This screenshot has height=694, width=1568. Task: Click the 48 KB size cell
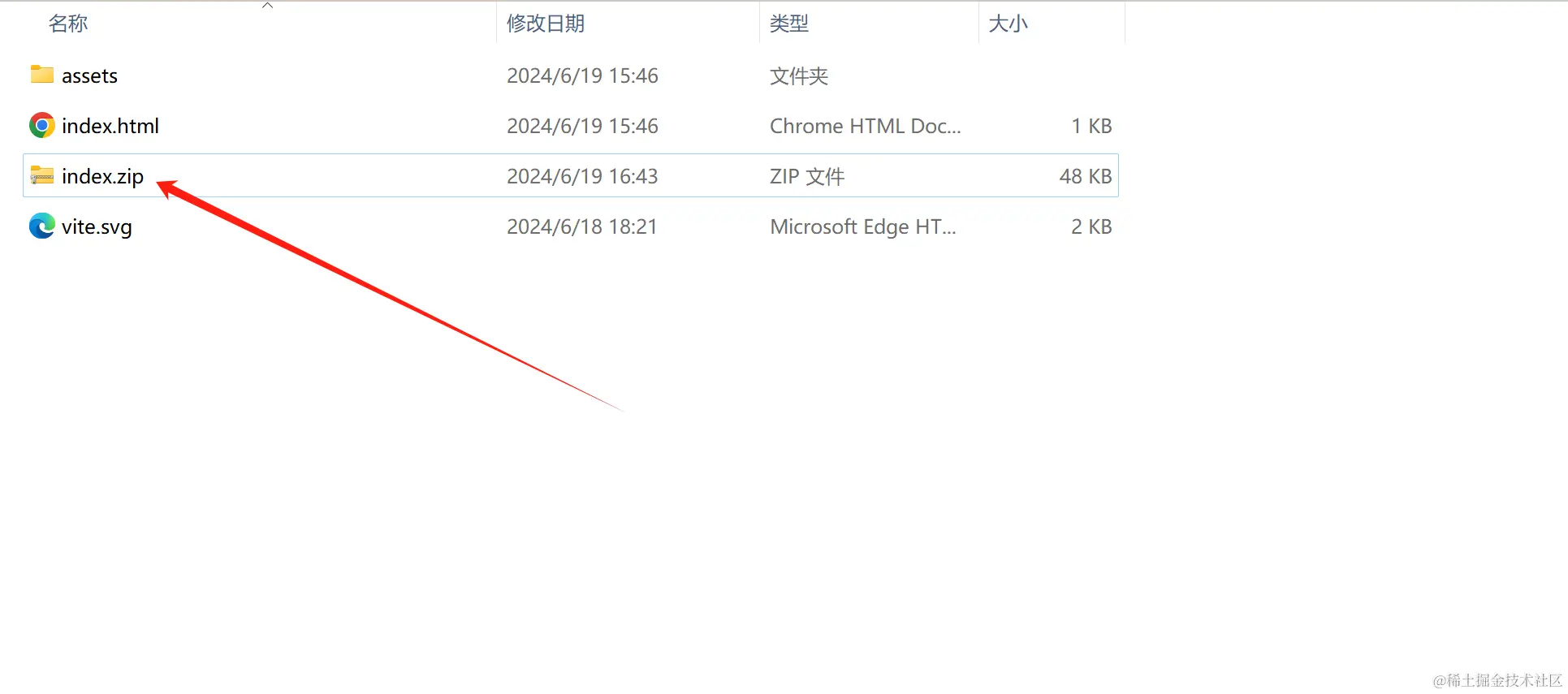[1085, 176]
